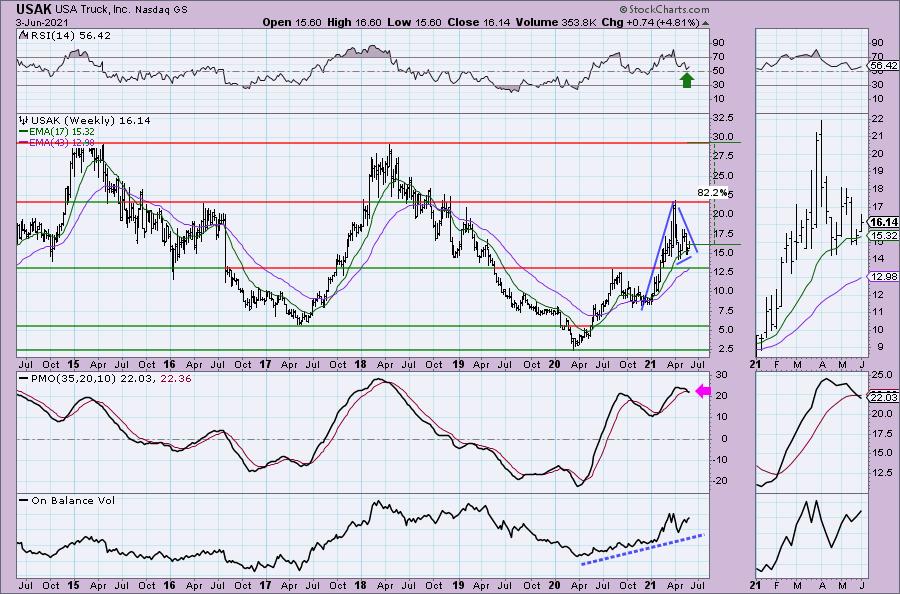Click the 22.36 PMO signal value

coord(177,379)
